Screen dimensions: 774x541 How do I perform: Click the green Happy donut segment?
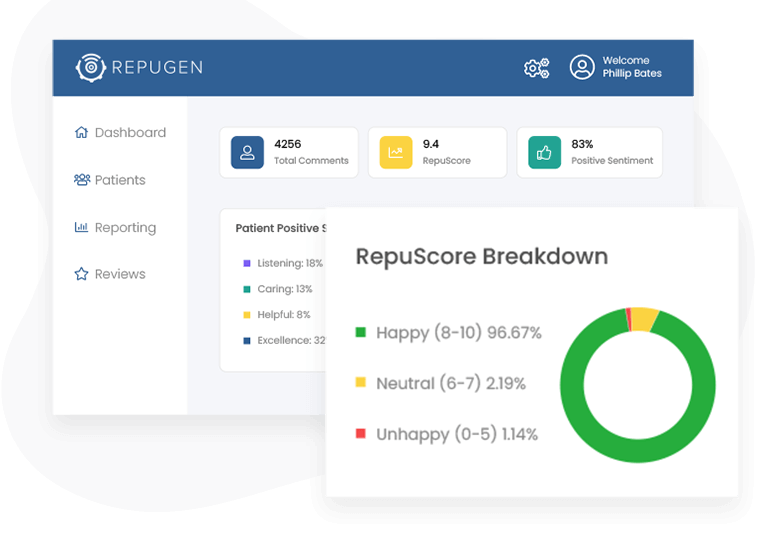[638, 451]
